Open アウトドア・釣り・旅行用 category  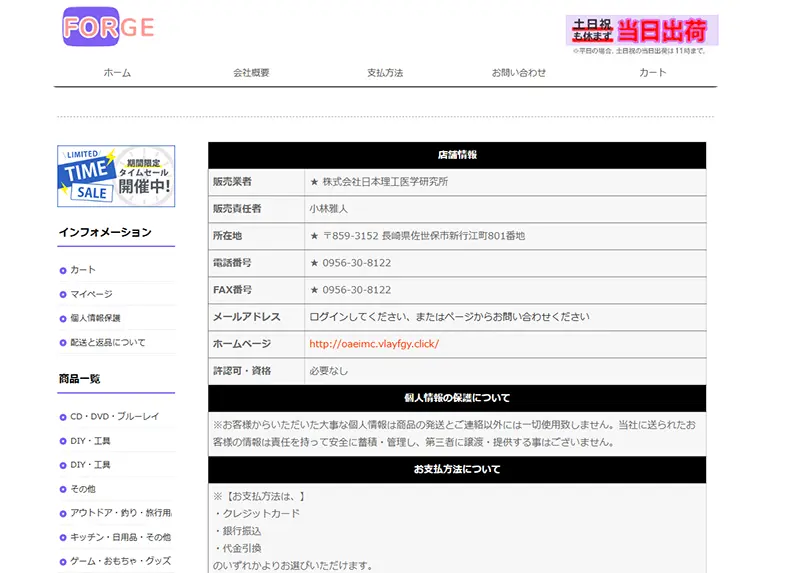coord(121,513)
